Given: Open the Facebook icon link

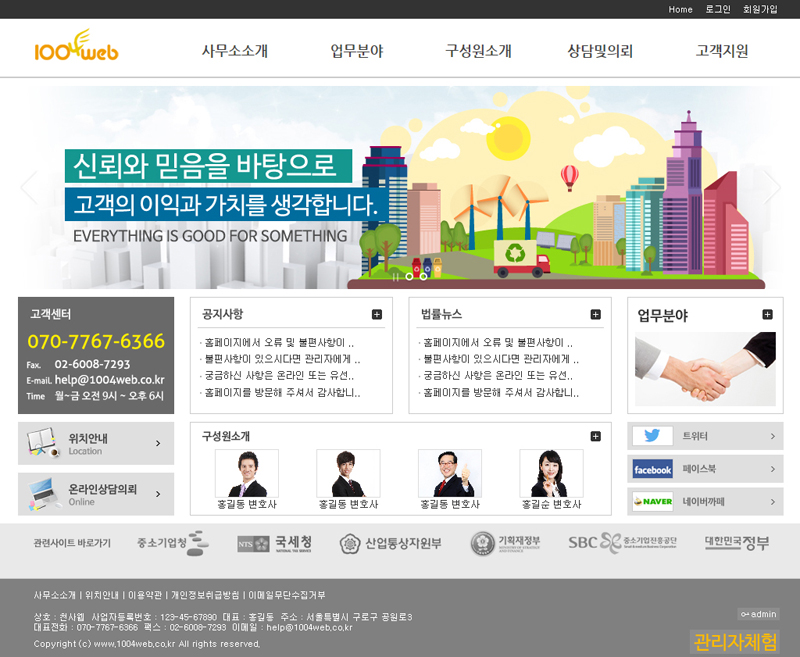Looking at the screenshot, I should 652,469.
